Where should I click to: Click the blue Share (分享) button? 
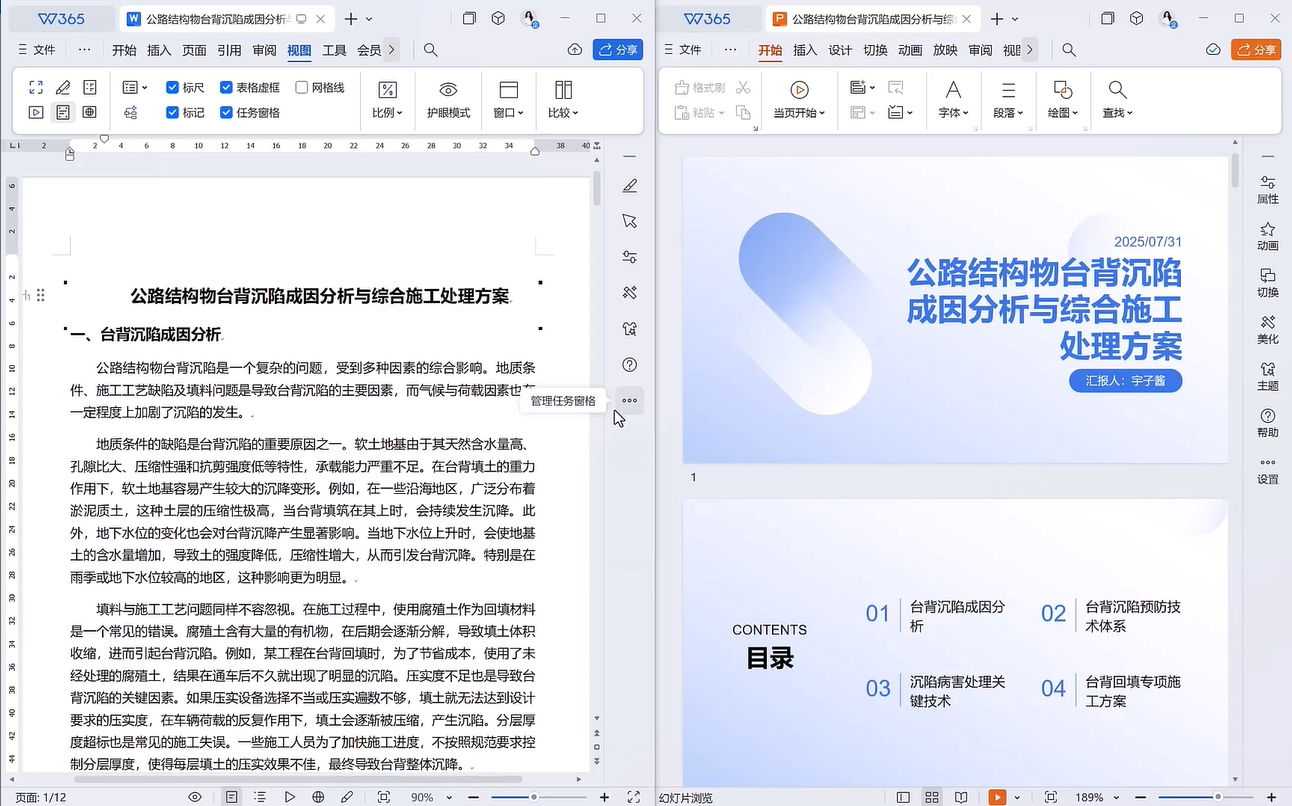coord(617,49)
